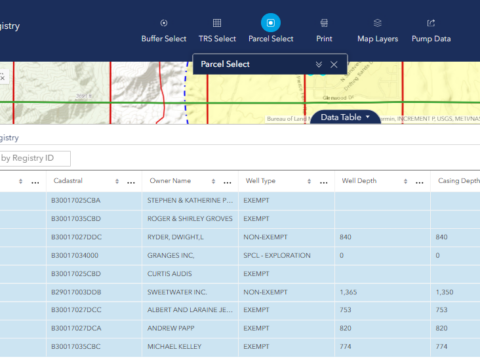480x360 pixels.
Task: Collapse the Parcel Select panel with double chevron
Action: 319,64
